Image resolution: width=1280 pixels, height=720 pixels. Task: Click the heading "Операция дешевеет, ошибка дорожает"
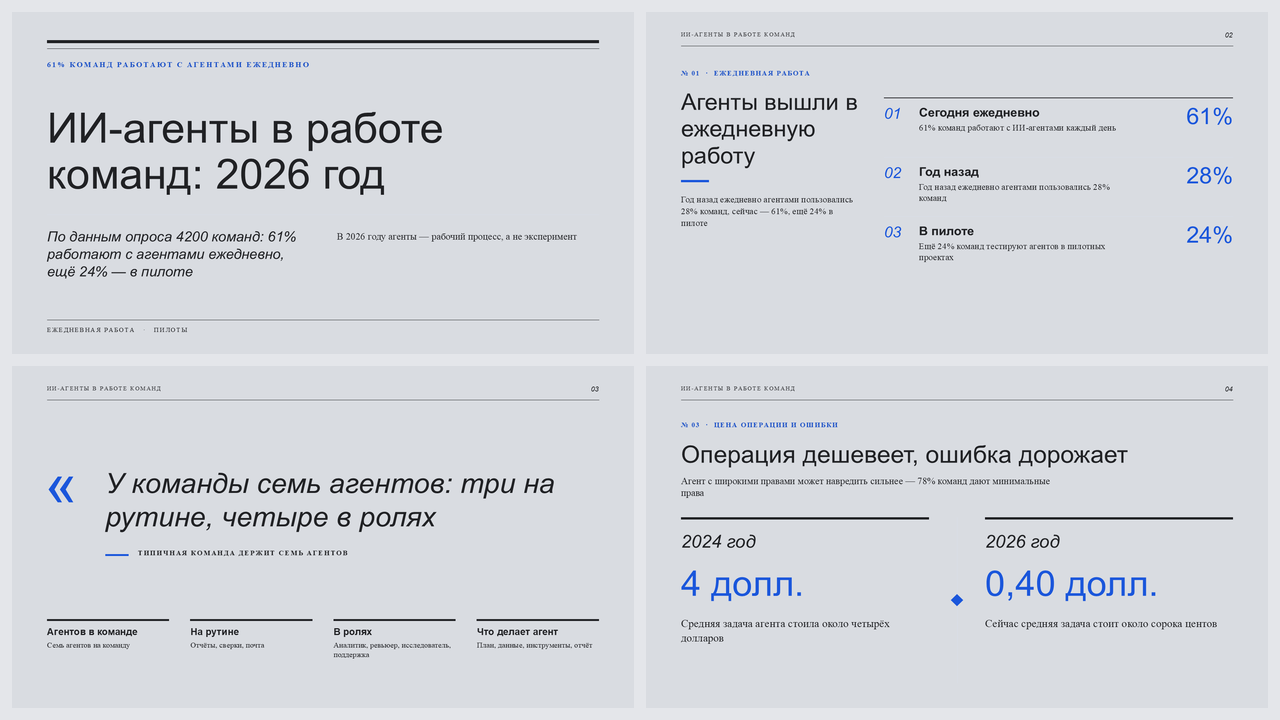pyautogui.click(x=904, y=455)
